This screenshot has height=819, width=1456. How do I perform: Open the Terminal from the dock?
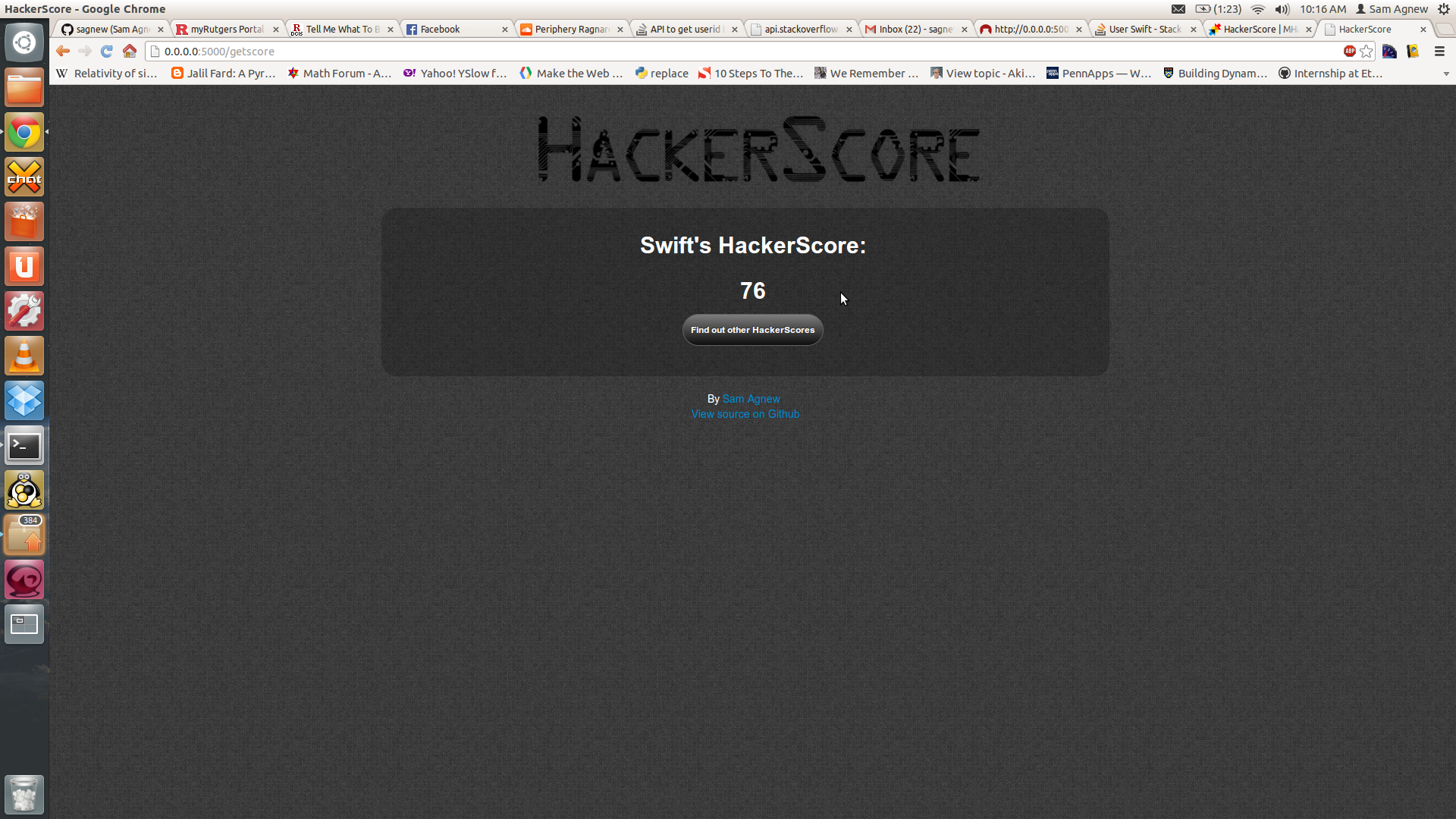coord(24,446)
